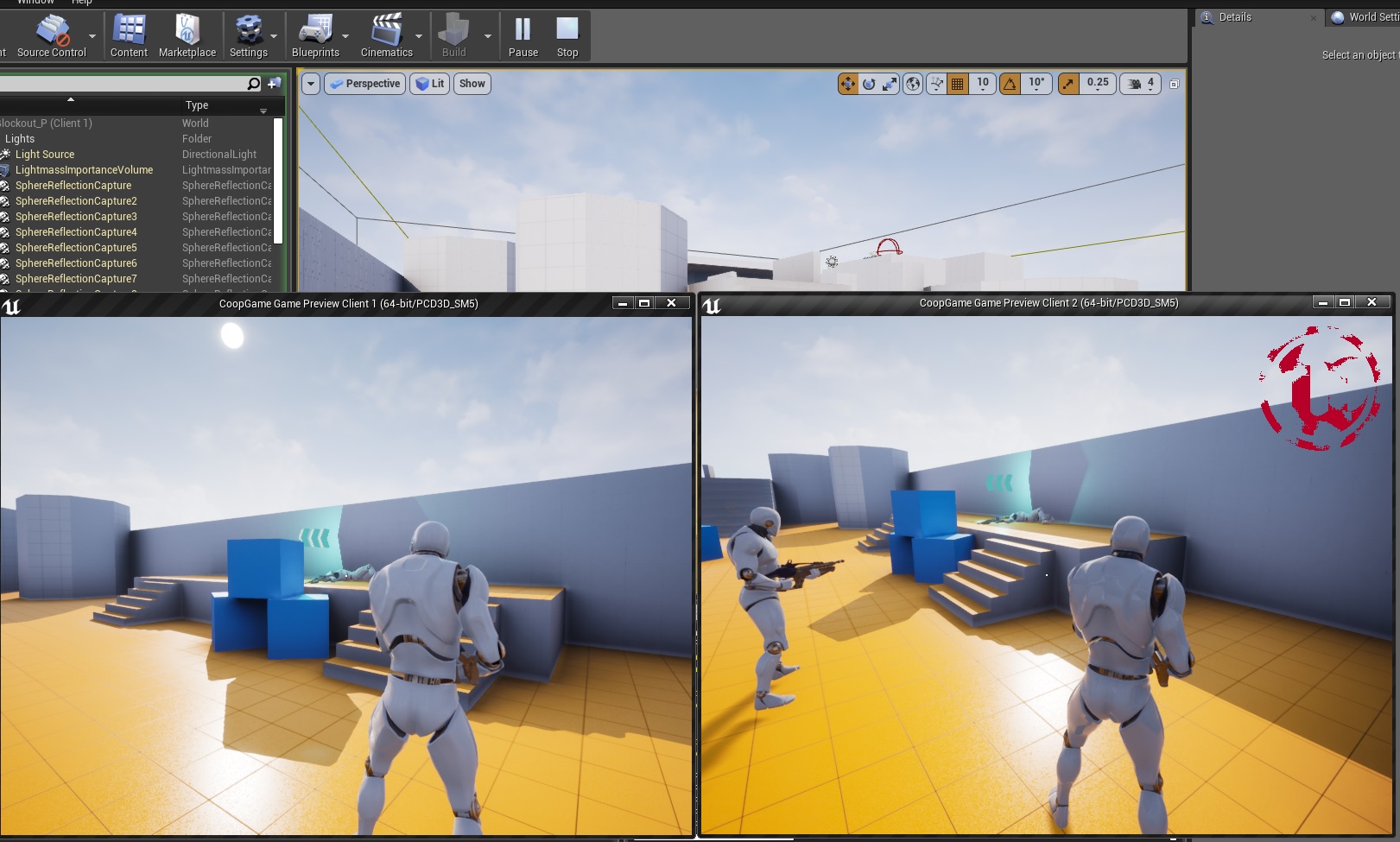1400x842 pixels.
Task: Click Unreal logo in Client 2 window
Action: pyautogui.click(x=712, y=306)
